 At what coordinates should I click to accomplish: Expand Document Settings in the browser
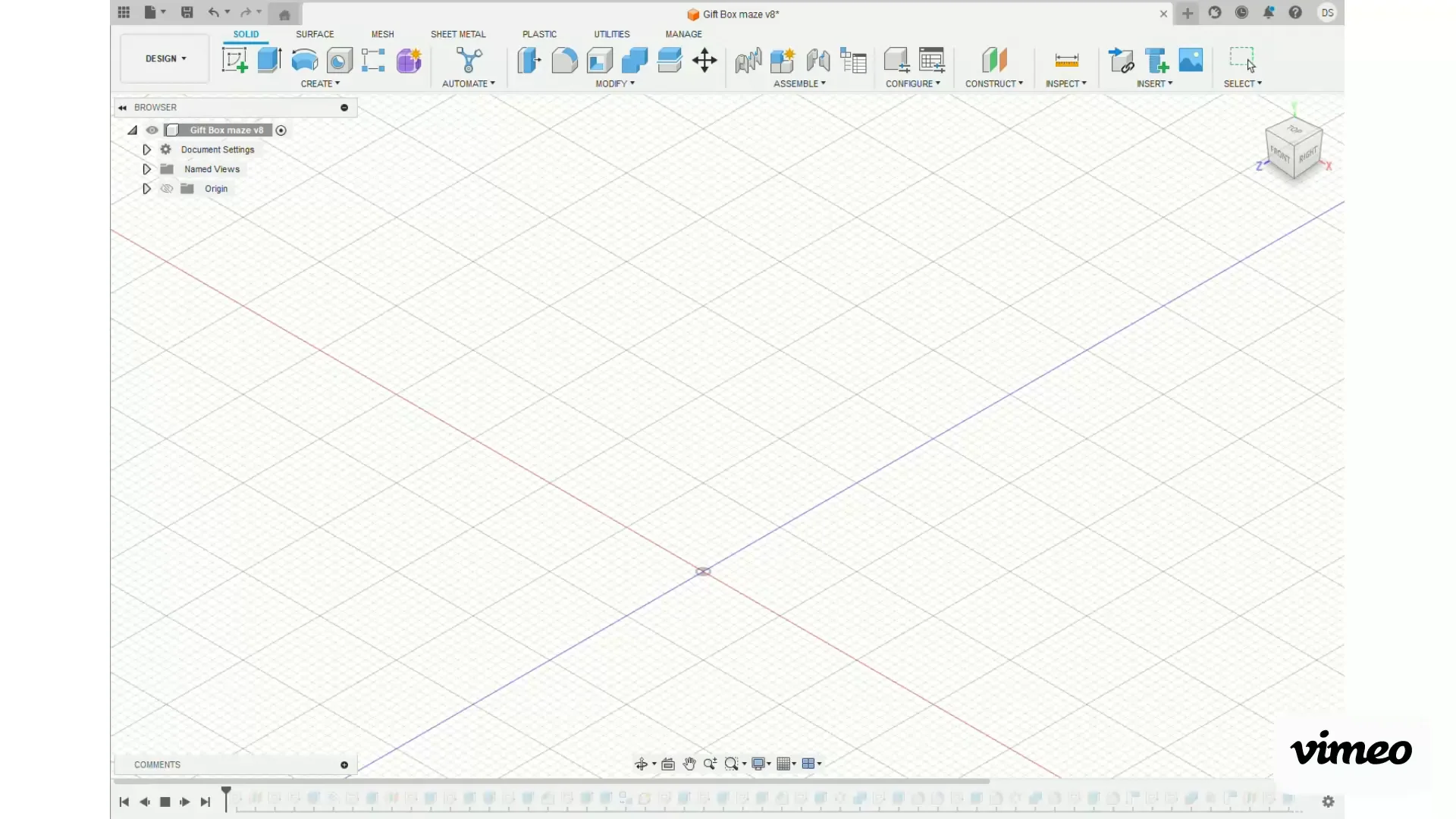[x=147, y=149]
